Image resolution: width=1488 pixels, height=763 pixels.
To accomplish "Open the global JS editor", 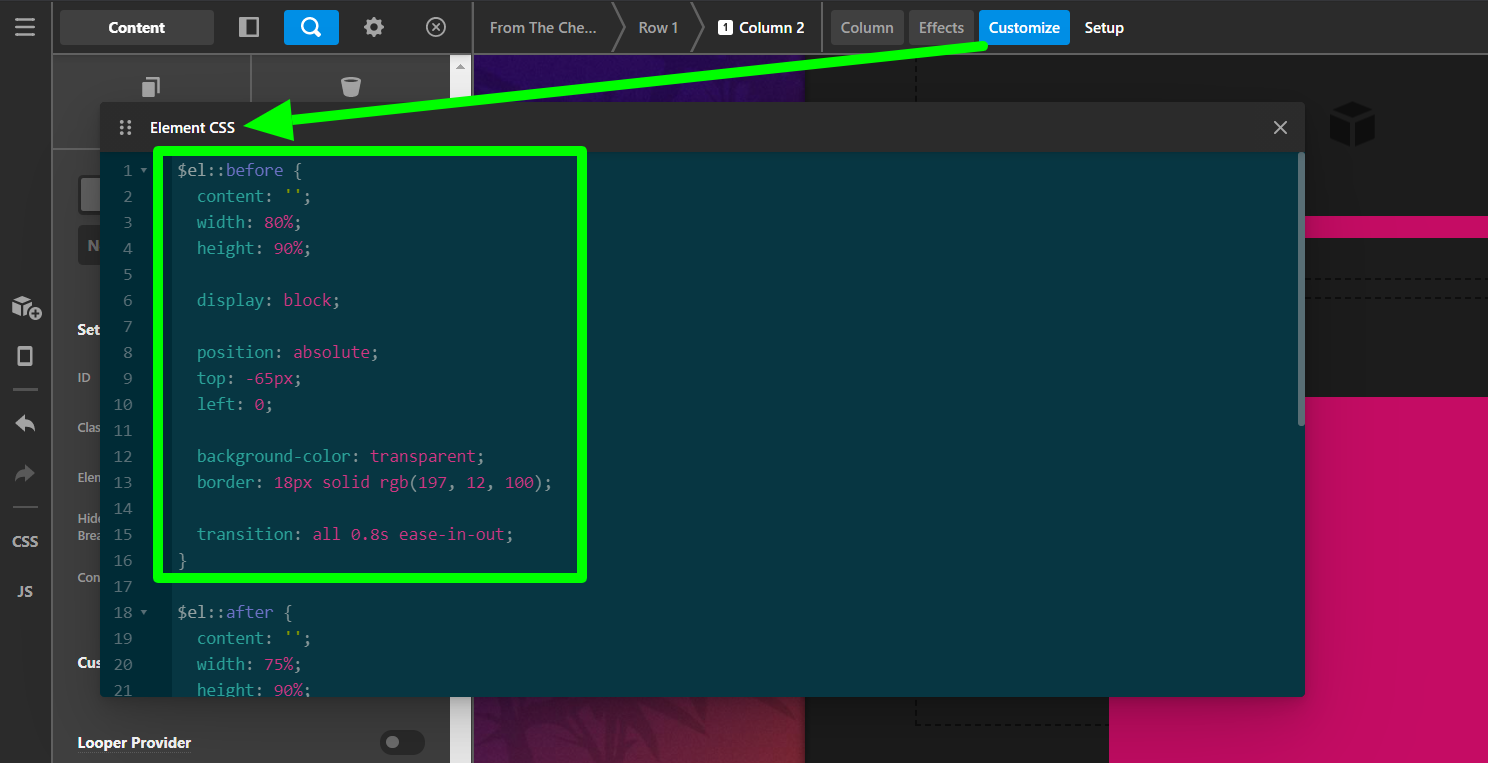I will click(x=25, y=592).
